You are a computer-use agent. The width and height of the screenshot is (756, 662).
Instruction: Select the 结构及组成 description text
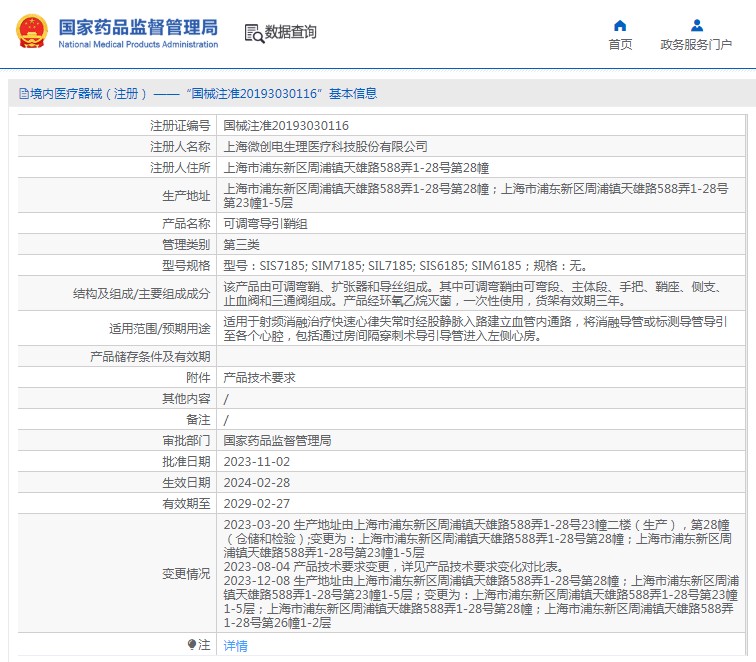pos(472,294)
